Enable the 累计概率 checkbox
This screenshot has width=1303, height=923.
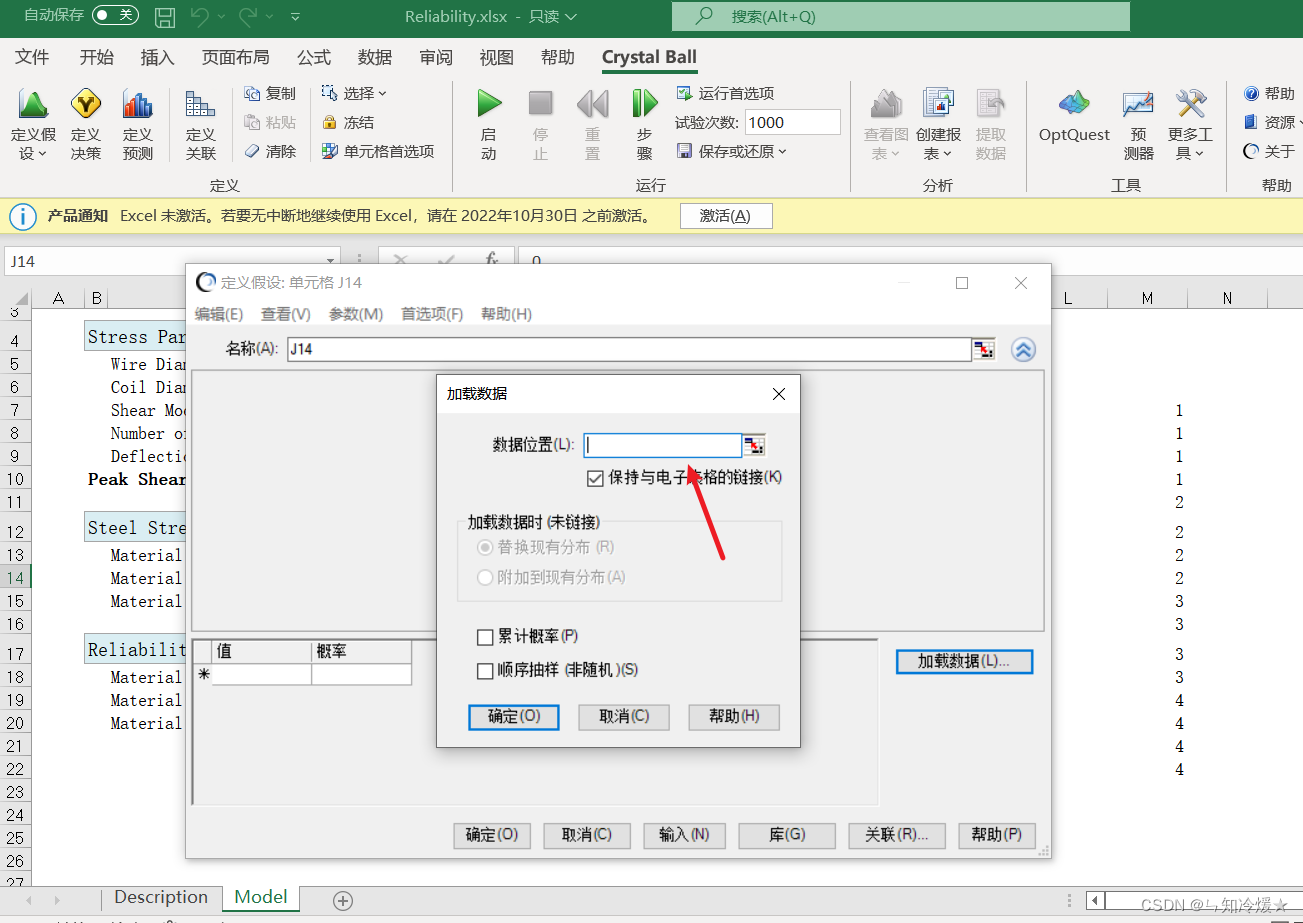pos(485,636)
